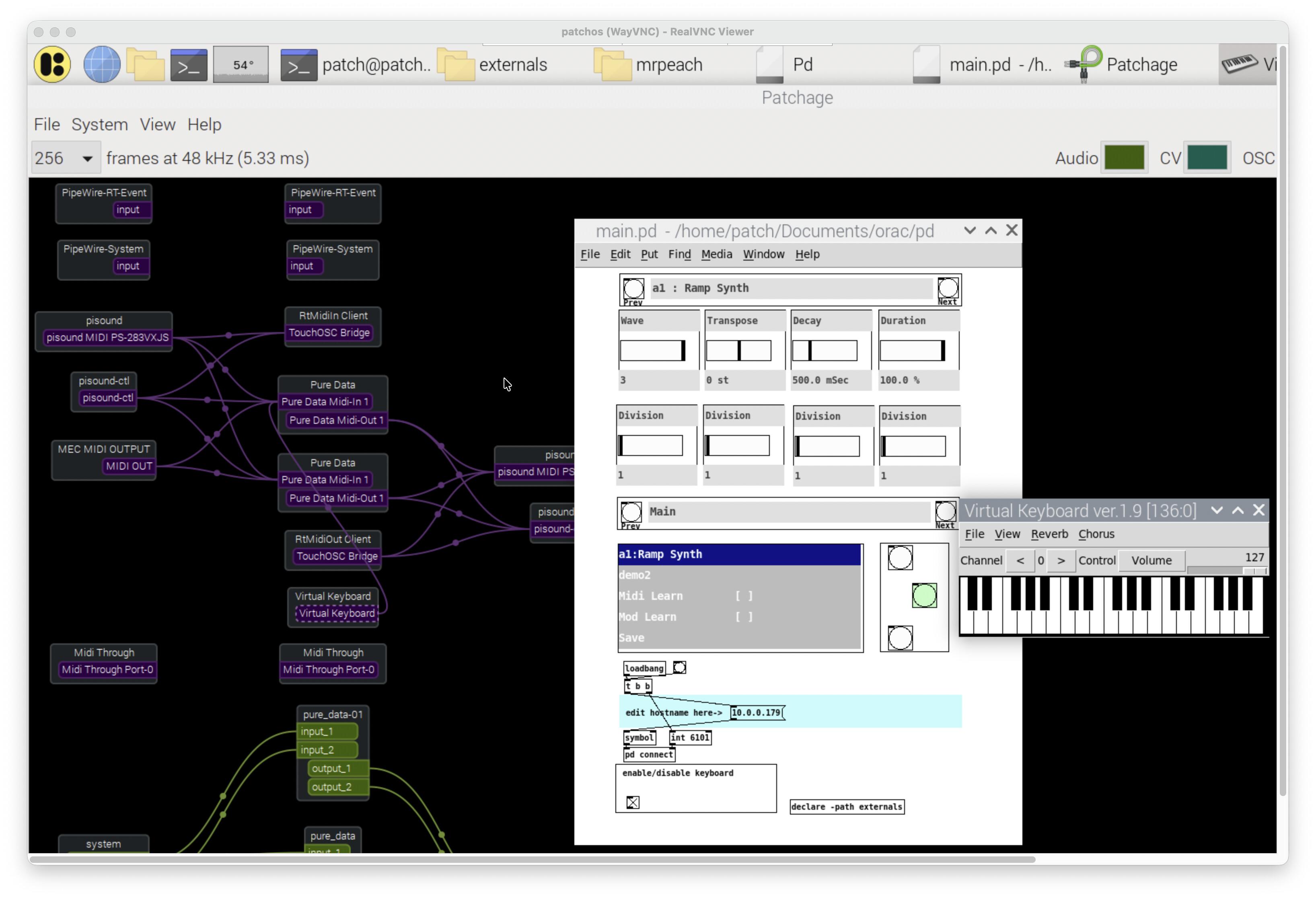
Task: Click the Transpose slider
Action: [738, 351]
